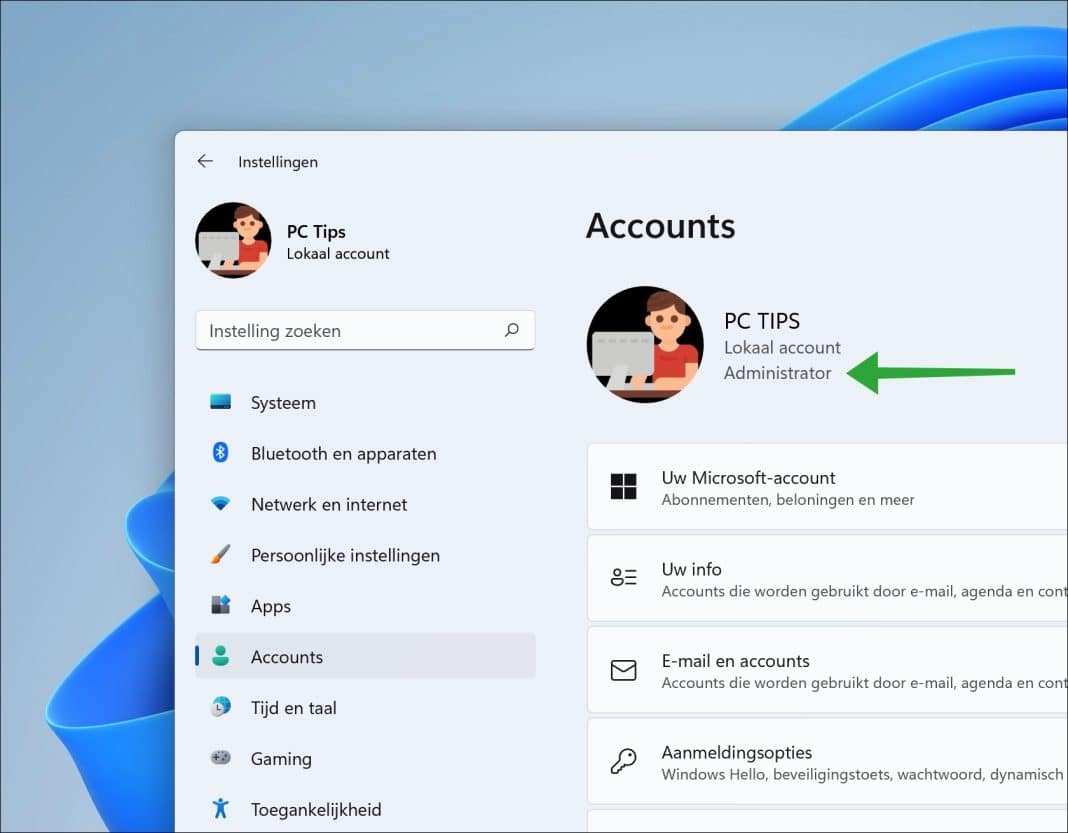This screenshot has width=1068, height=833.
Task: Open the E-mail en accounts card
Action: [x=828, y=670]
